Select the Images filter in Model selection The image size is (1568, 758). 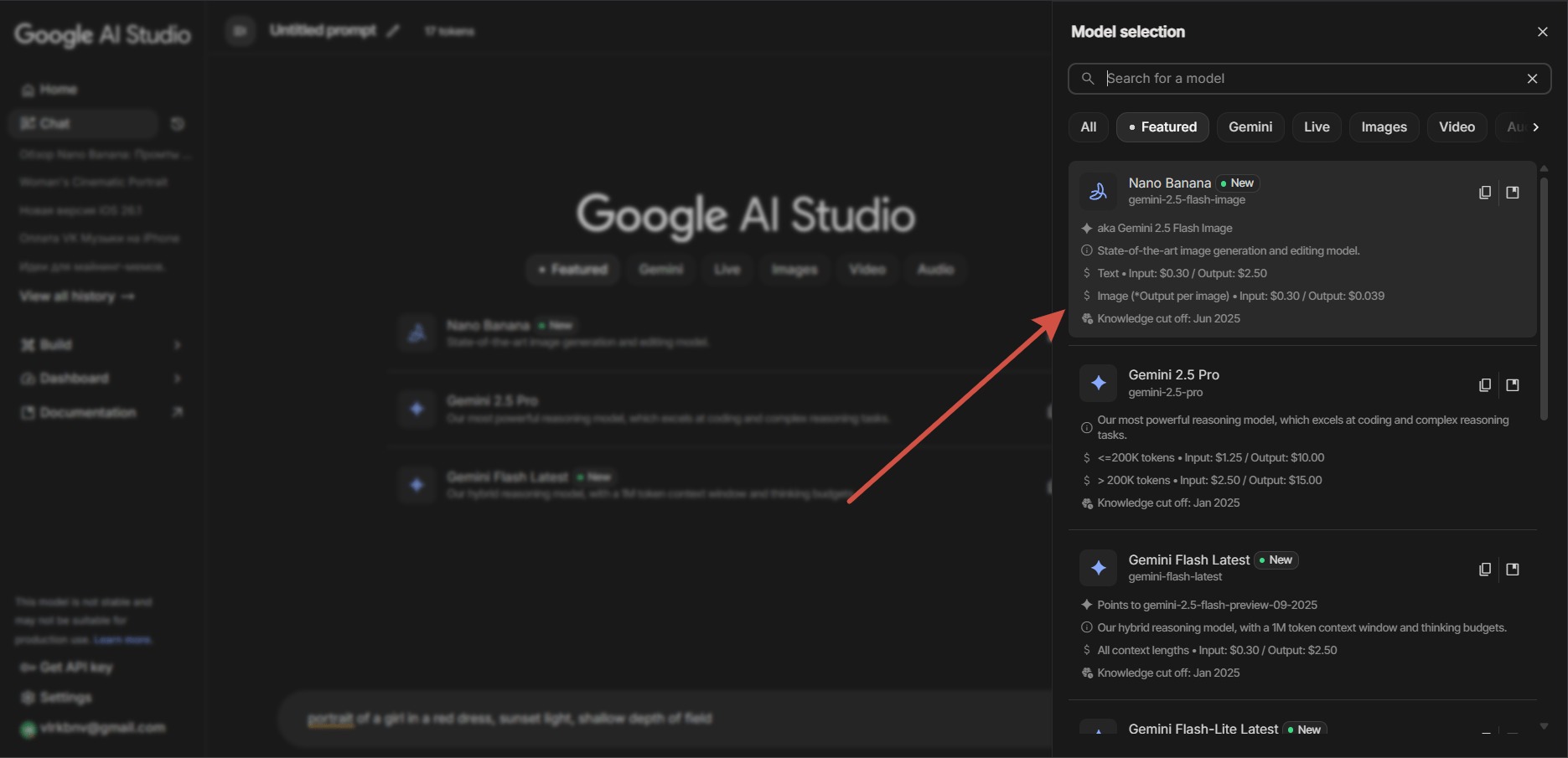1384,127
